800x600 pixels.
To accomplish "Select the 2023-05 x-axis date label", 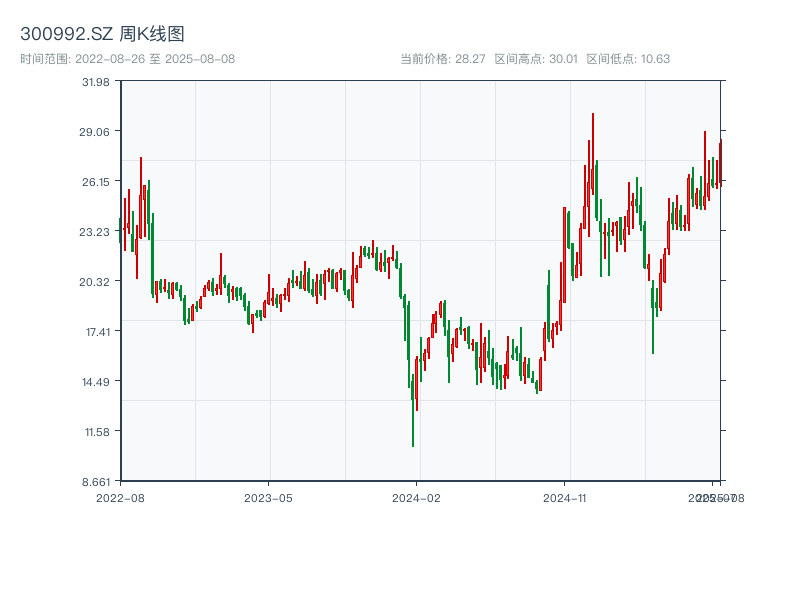I will click(268, 496).
